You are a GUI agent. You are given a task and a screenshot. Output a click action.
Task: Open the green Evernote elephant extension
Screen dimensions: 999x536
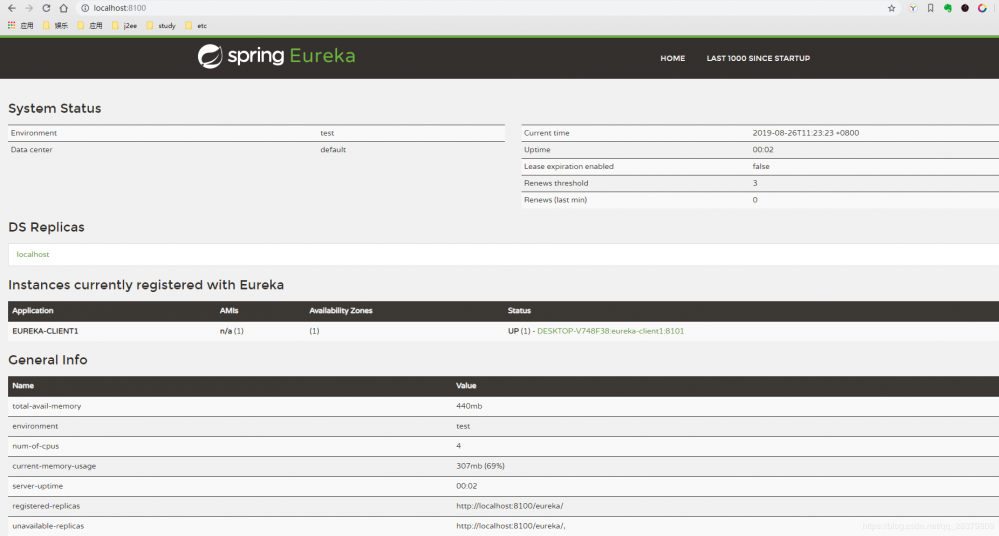pyautogui.click(x=947, y=8)
